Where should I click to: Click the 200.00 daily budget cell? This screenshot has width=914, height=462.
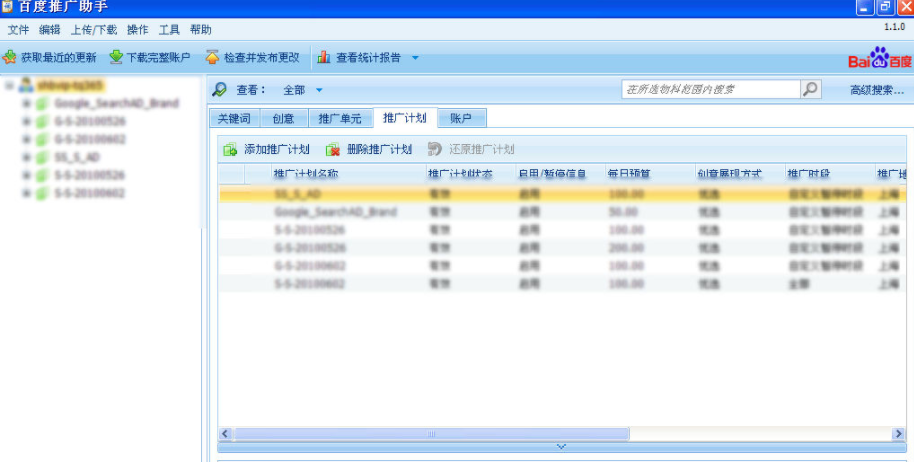(x=626, y=248)
